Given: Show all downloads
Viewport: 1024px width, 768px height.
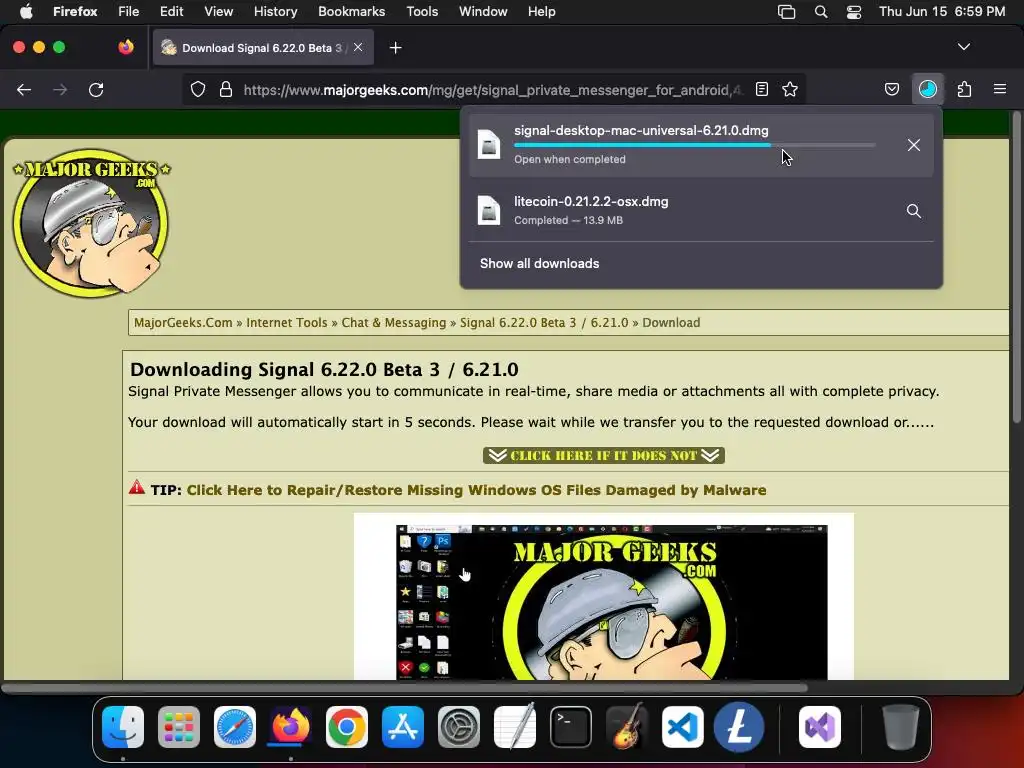Looking at the screenshot, I should pyautogui.click(x=539, y=263).
